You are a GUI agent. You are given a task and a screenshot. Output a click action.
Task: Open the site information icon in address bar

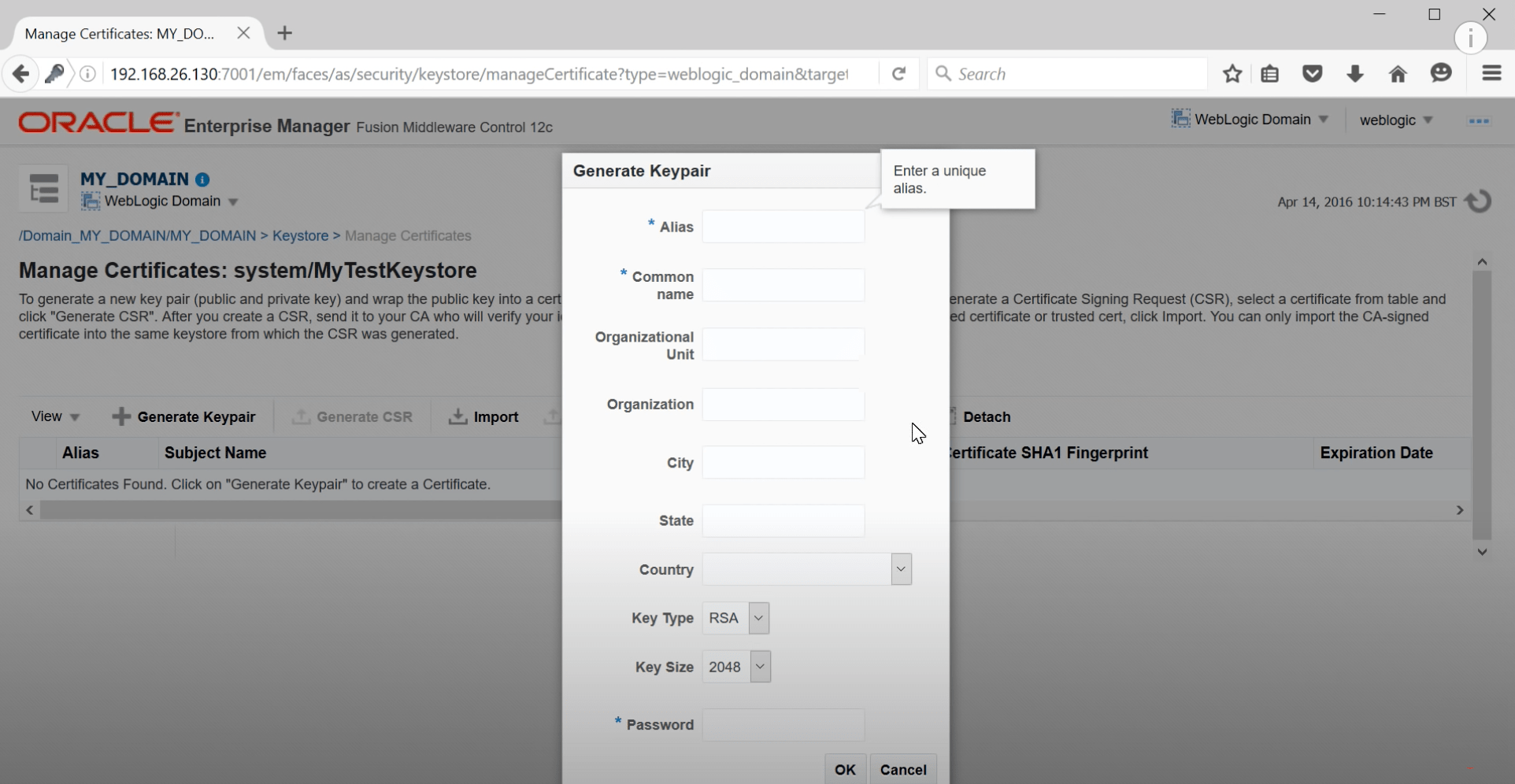(87, 73)
